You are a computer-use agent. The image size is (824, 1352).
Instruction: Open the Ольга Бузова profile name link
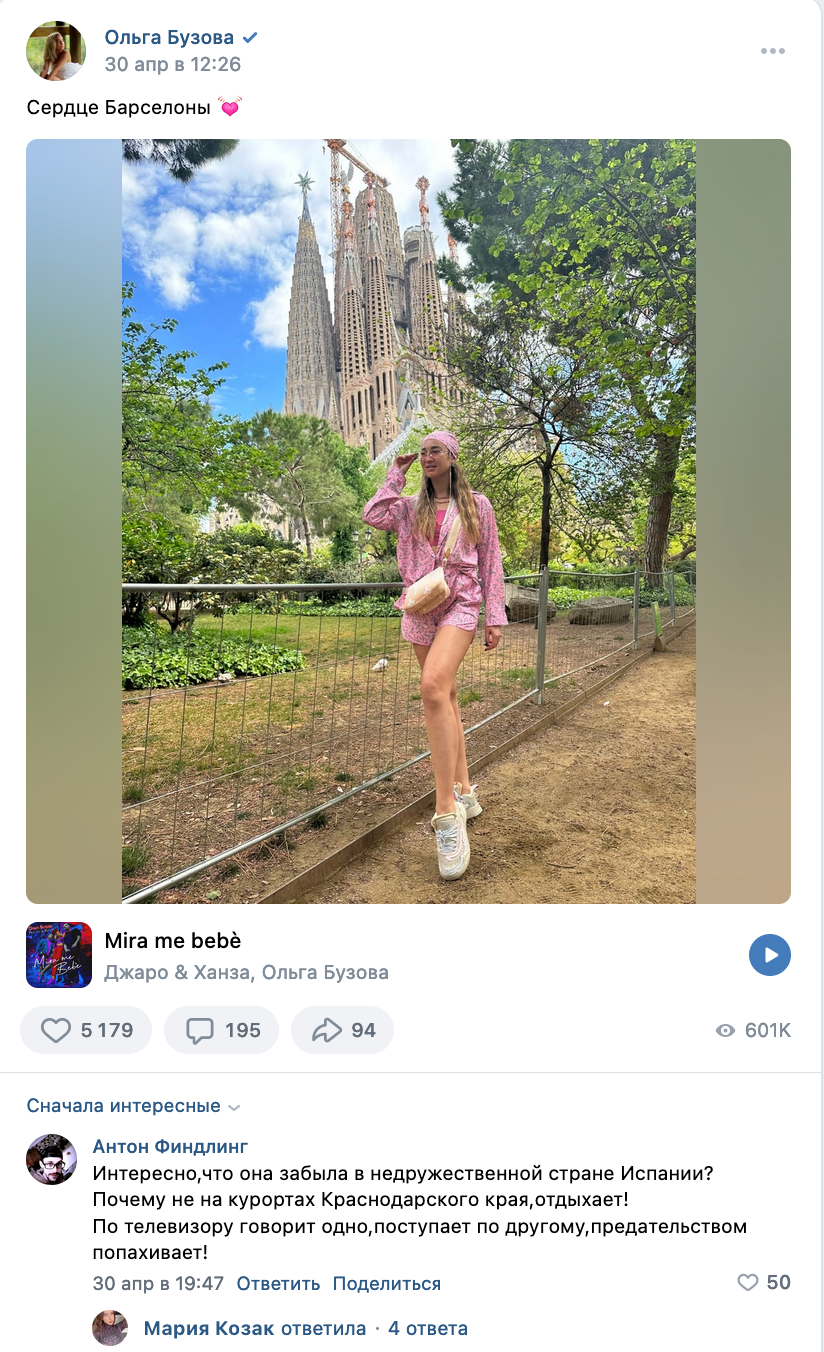[x=169, y=38]
